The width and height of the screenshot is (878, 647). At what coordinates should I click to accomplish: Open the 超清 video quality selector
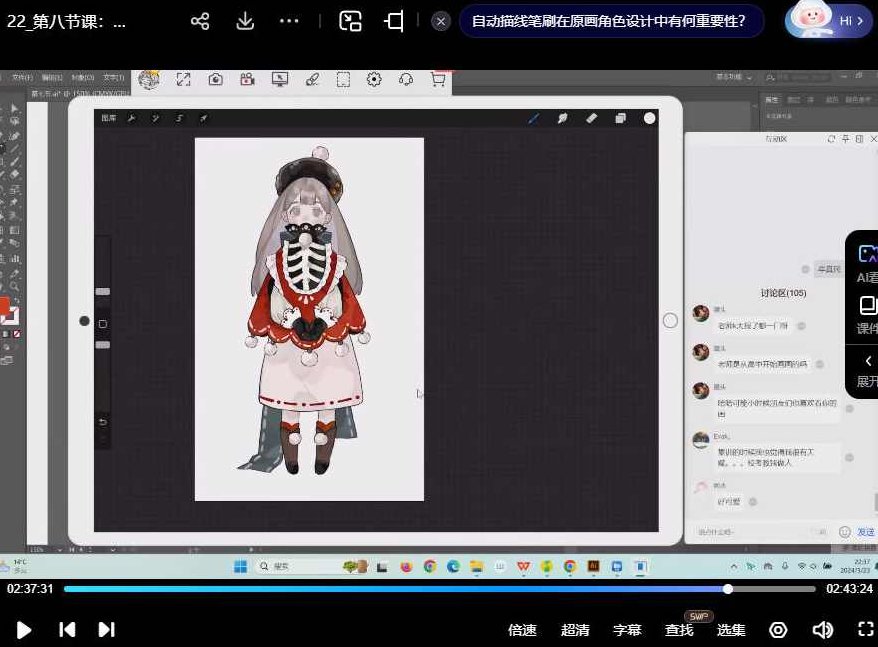[575, 630]
